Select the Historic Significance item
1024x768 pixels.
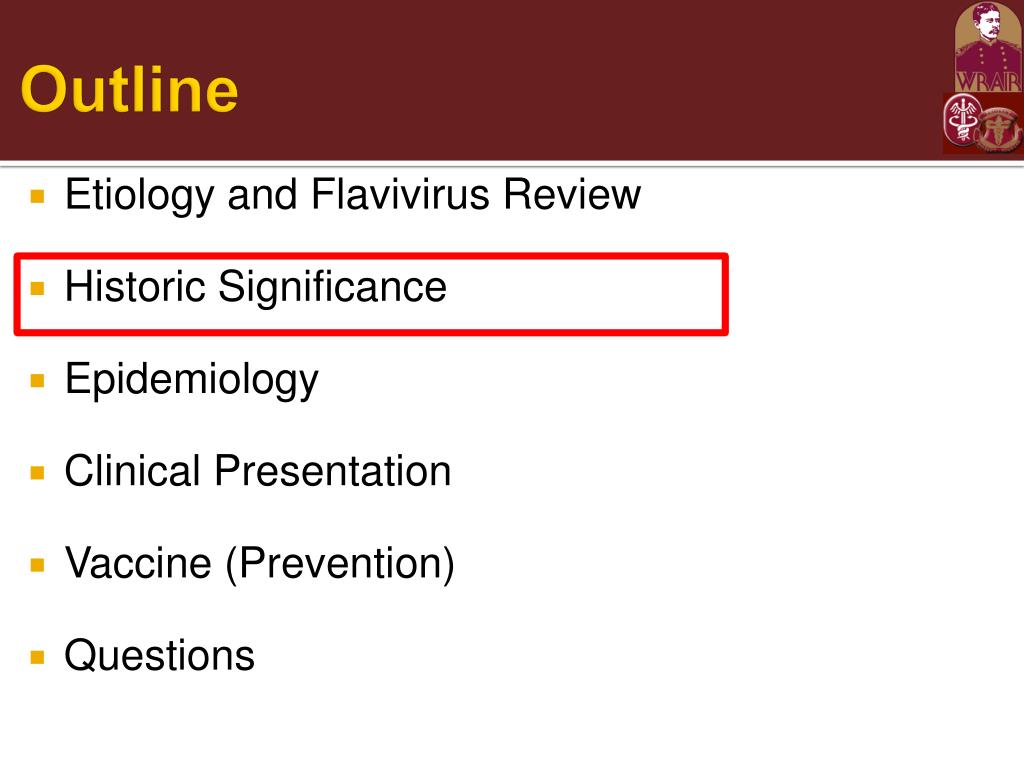click(255, 287)
